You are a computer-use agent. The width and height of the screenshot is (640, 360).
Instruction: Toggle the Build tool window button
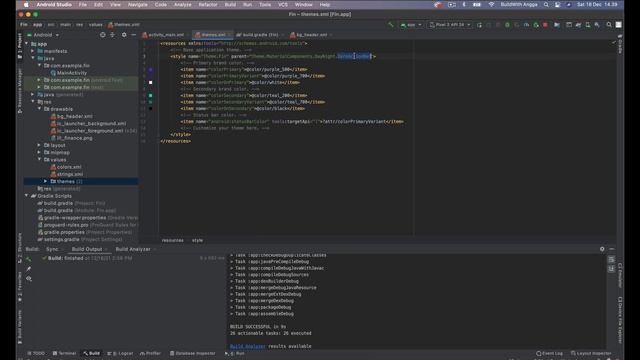point(91,353)
